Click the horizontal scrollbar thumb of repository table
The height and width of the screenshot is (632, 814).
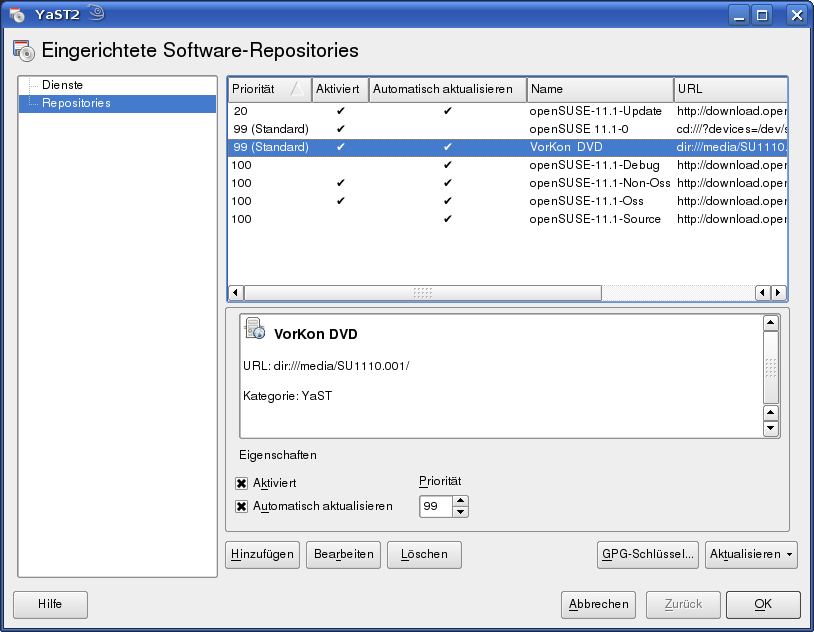tap(423, 293)
